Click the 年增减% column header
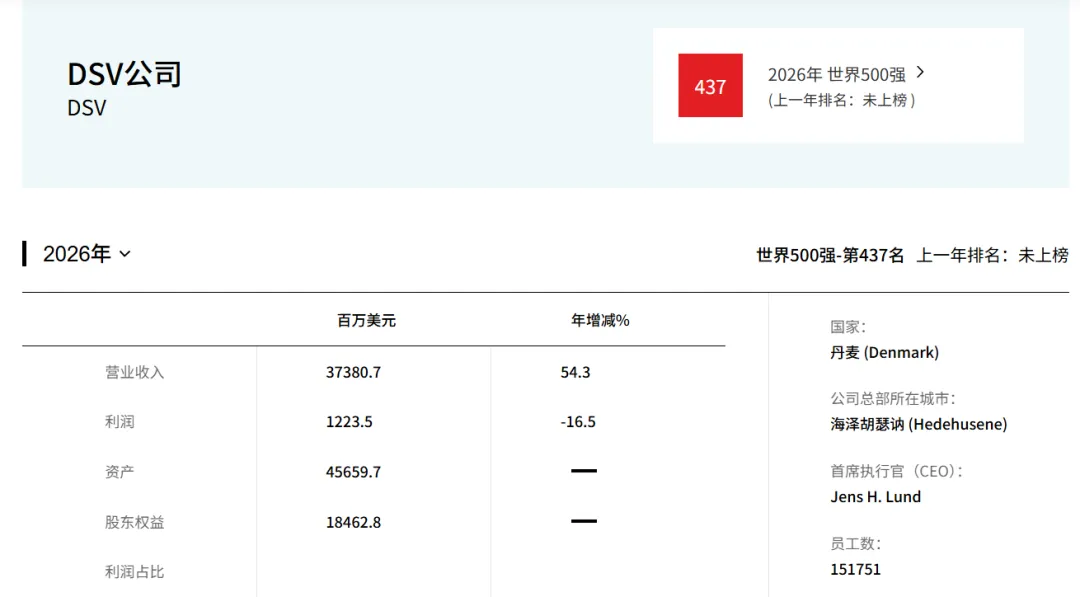This screenshot has height=597, width=1080. pyautogui.click(x=600, y=320)
